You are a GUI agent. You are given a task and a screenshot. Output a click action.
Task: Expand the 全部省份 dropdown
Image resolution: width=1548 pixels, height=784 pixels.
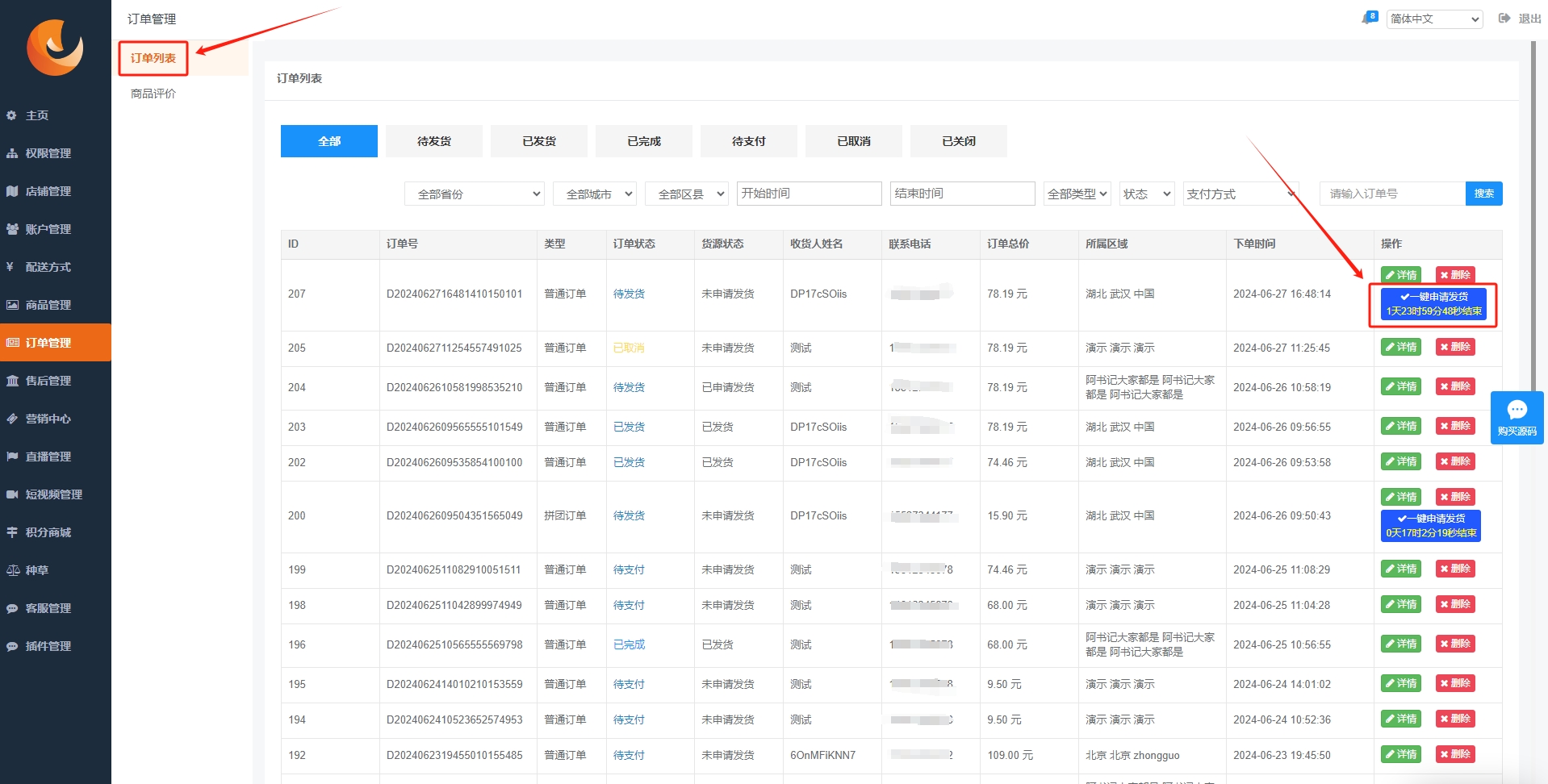point(475,194)
